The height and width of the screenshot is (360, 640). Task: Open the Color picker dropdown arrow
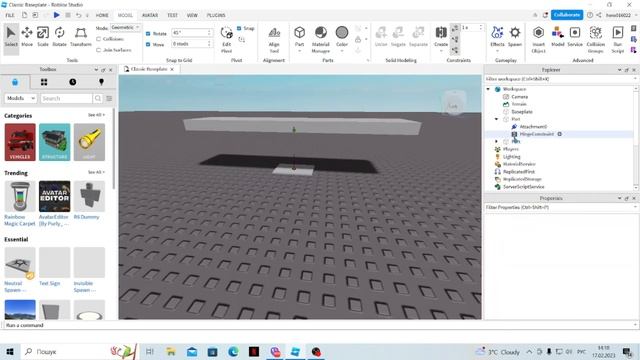click(342, 51)
